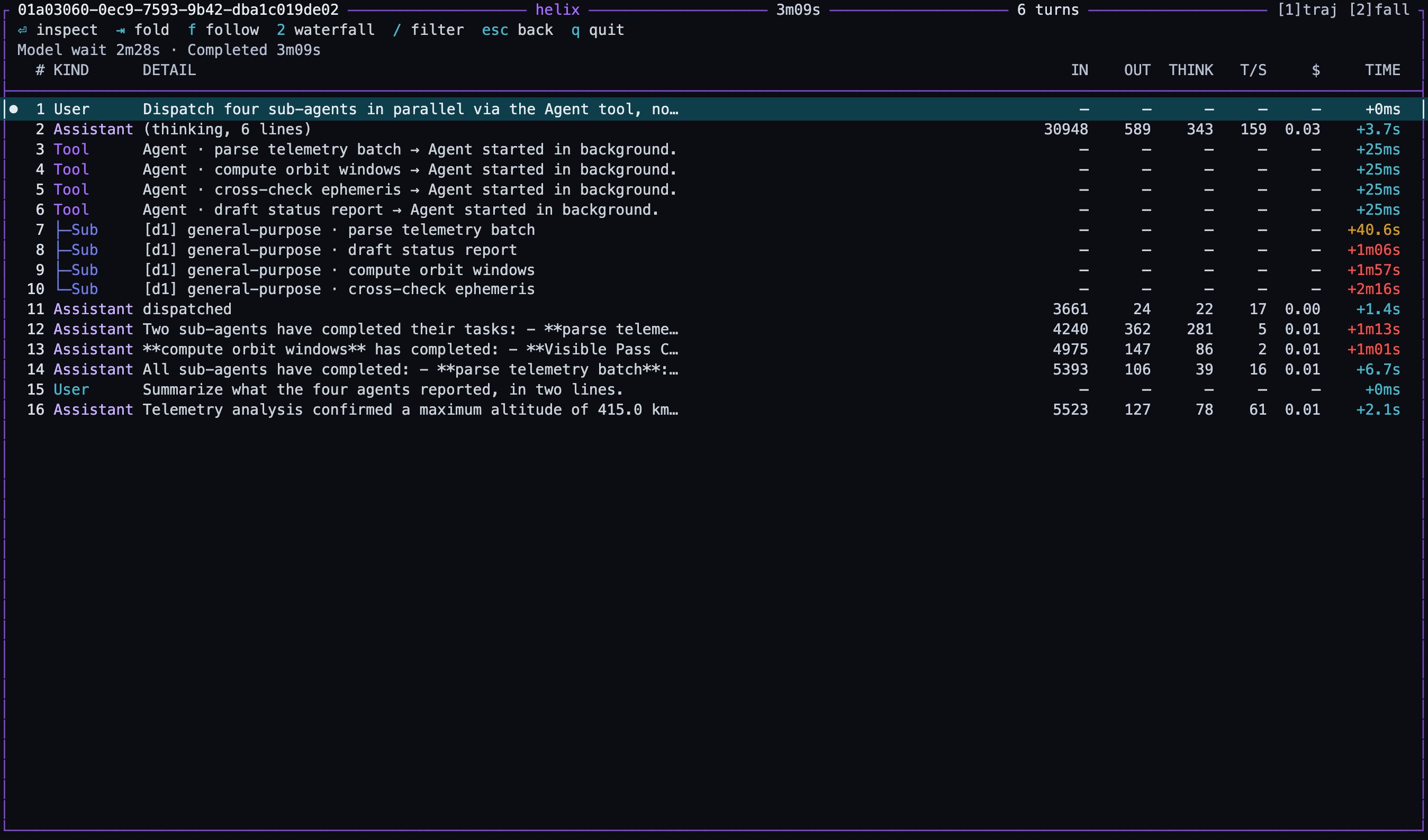Click the follow shortcut hint
Screen dimensions: 1428x840
pyautogui.click(x=223, y=30)
